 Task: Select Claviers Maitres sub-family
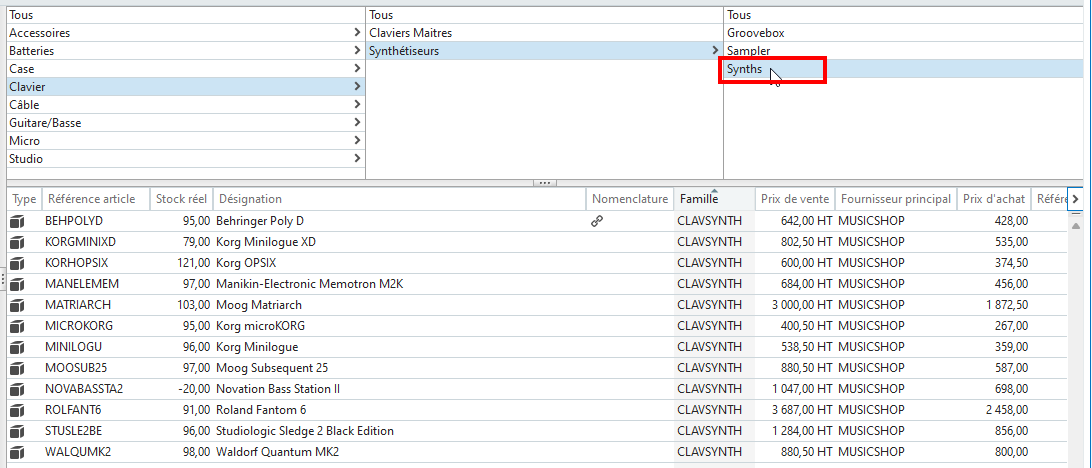tap(545, 33)
